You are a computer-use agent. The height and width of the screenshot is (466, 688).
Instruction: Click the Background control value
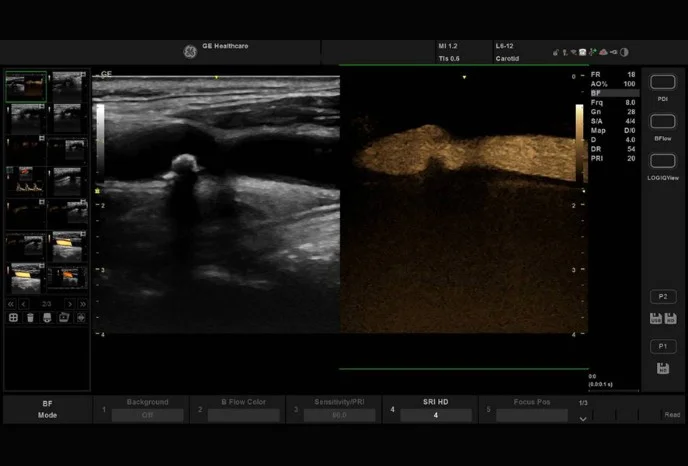point(147,415)
